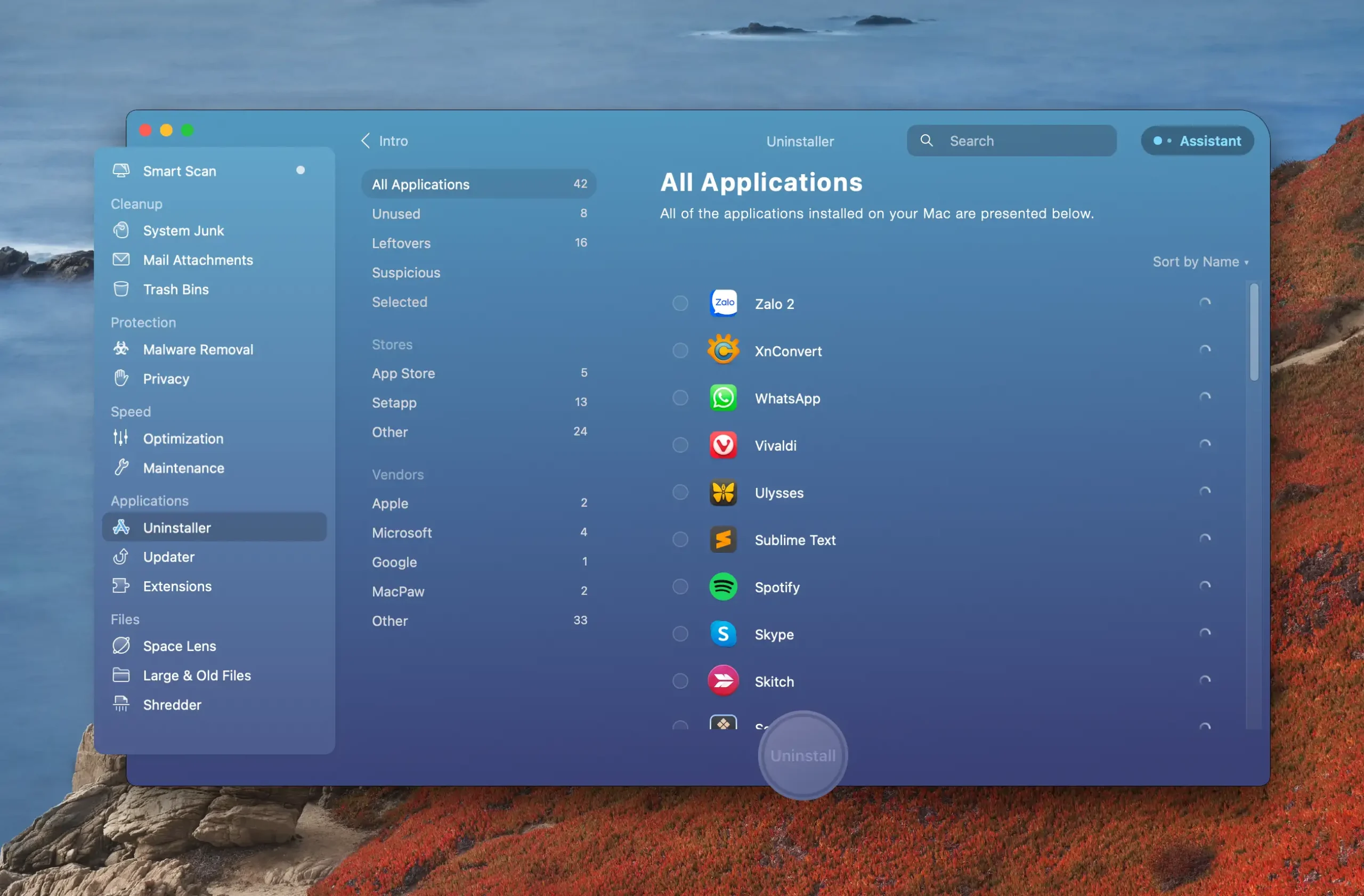Click the loading indicator for Zalo 2
The image size is (1364, 896).
click(x=1205, y=303)
